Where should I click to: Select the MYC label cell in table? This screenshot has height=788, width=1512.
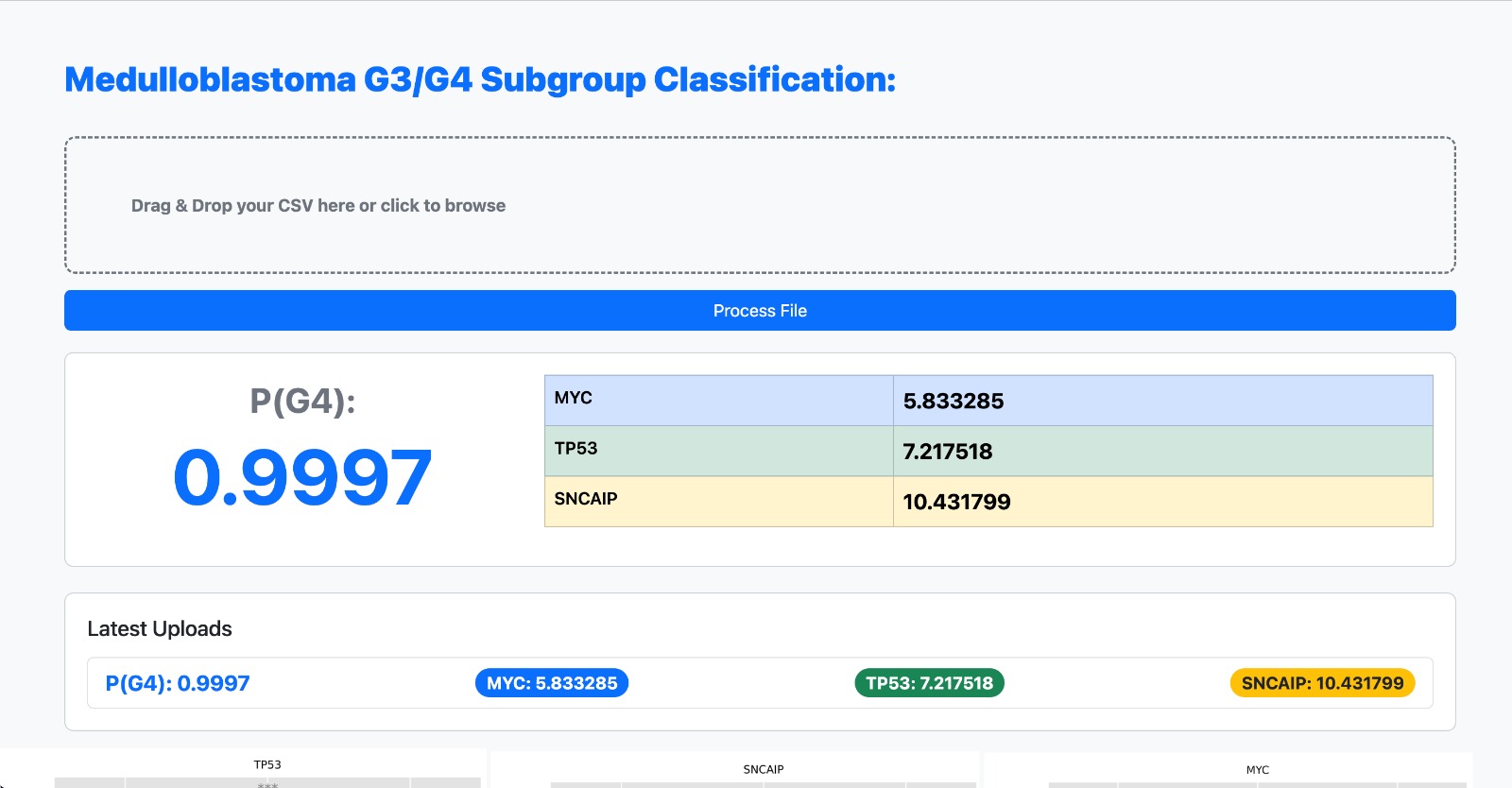719,401
